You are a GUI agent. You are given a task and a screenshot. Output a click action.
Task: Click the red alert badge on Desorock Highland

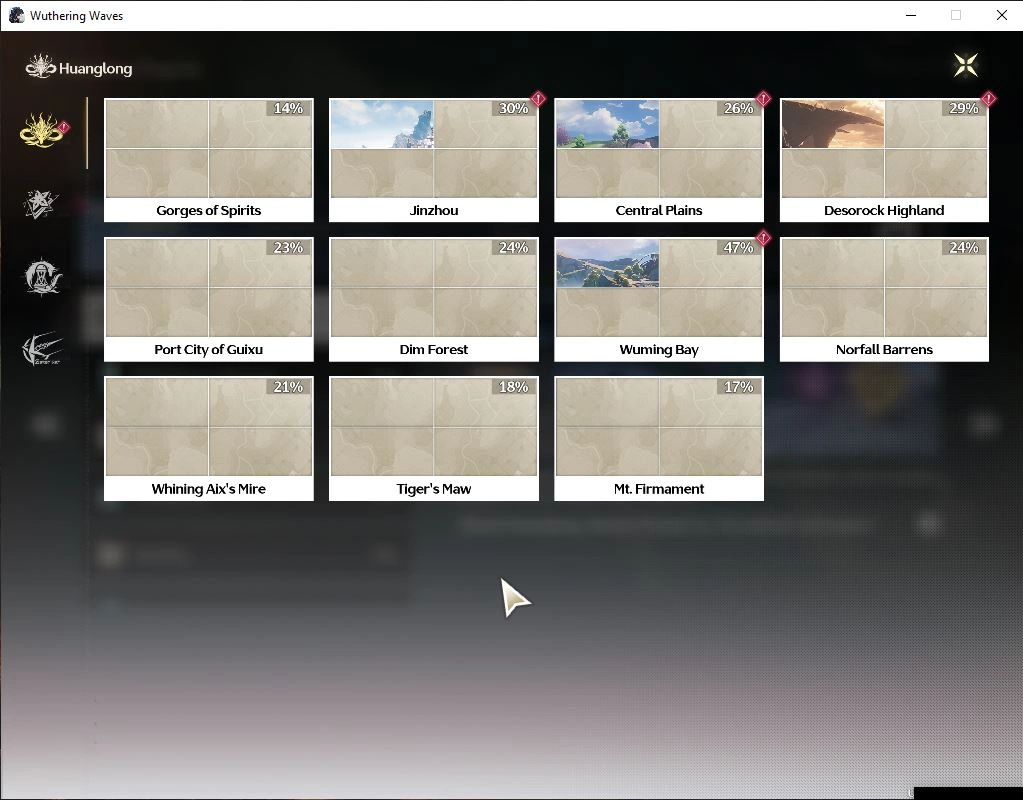click(988, 99)
